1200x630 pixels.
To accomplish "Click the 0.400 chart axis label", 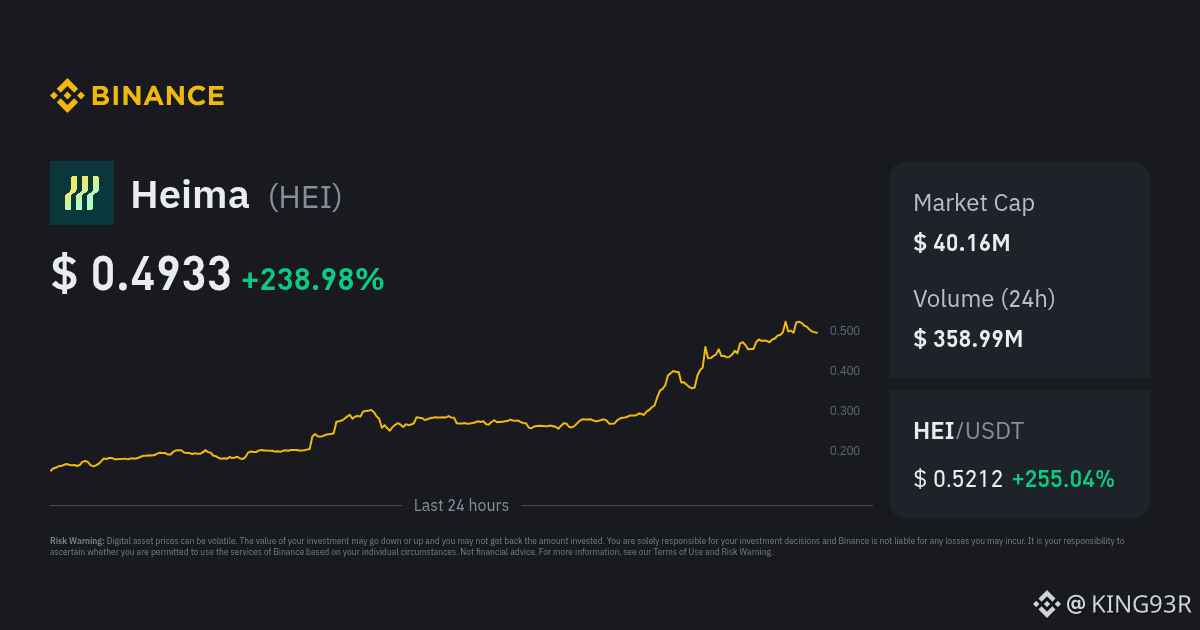I will point(845,371).
